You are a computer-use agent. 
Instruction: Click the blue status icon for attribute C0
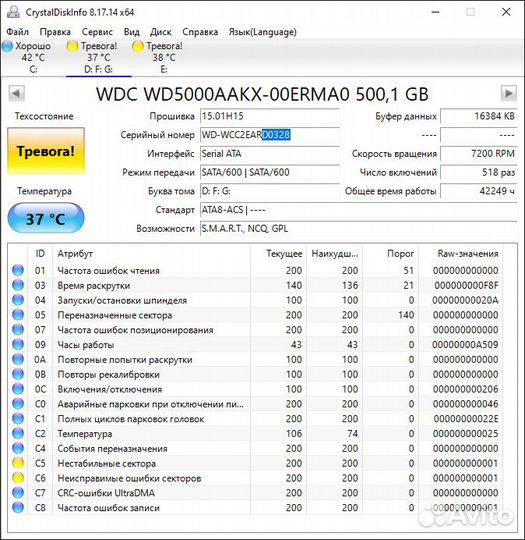pyautogui.click(x=18, y=404)
